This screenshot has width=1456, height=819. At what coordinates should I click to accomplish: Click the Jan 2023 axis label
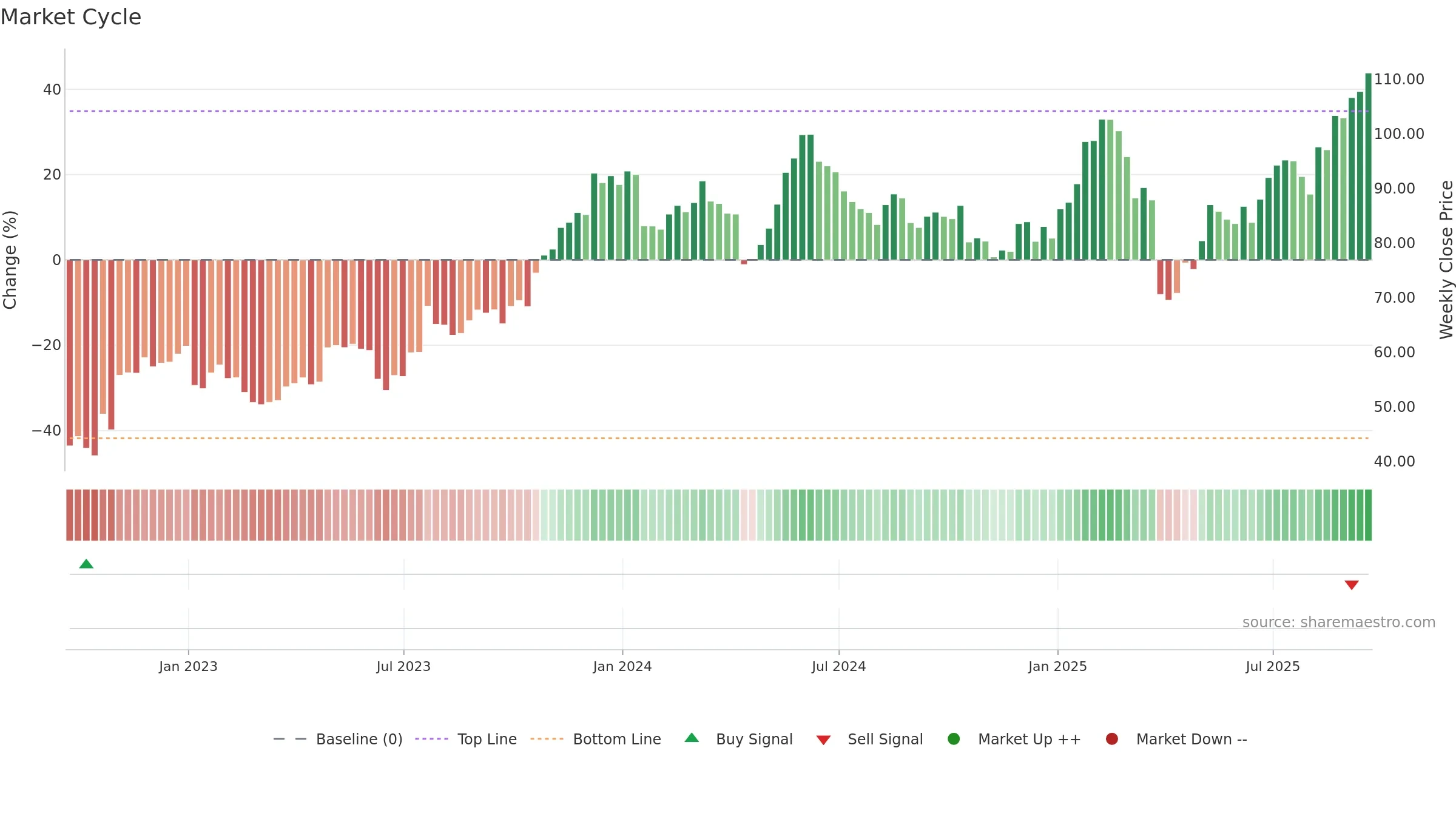(x=188, y=666)
